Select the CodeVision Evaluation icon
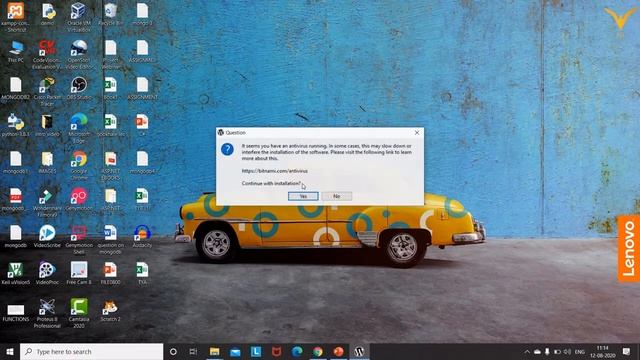640x360 pixels. (47, 54)
